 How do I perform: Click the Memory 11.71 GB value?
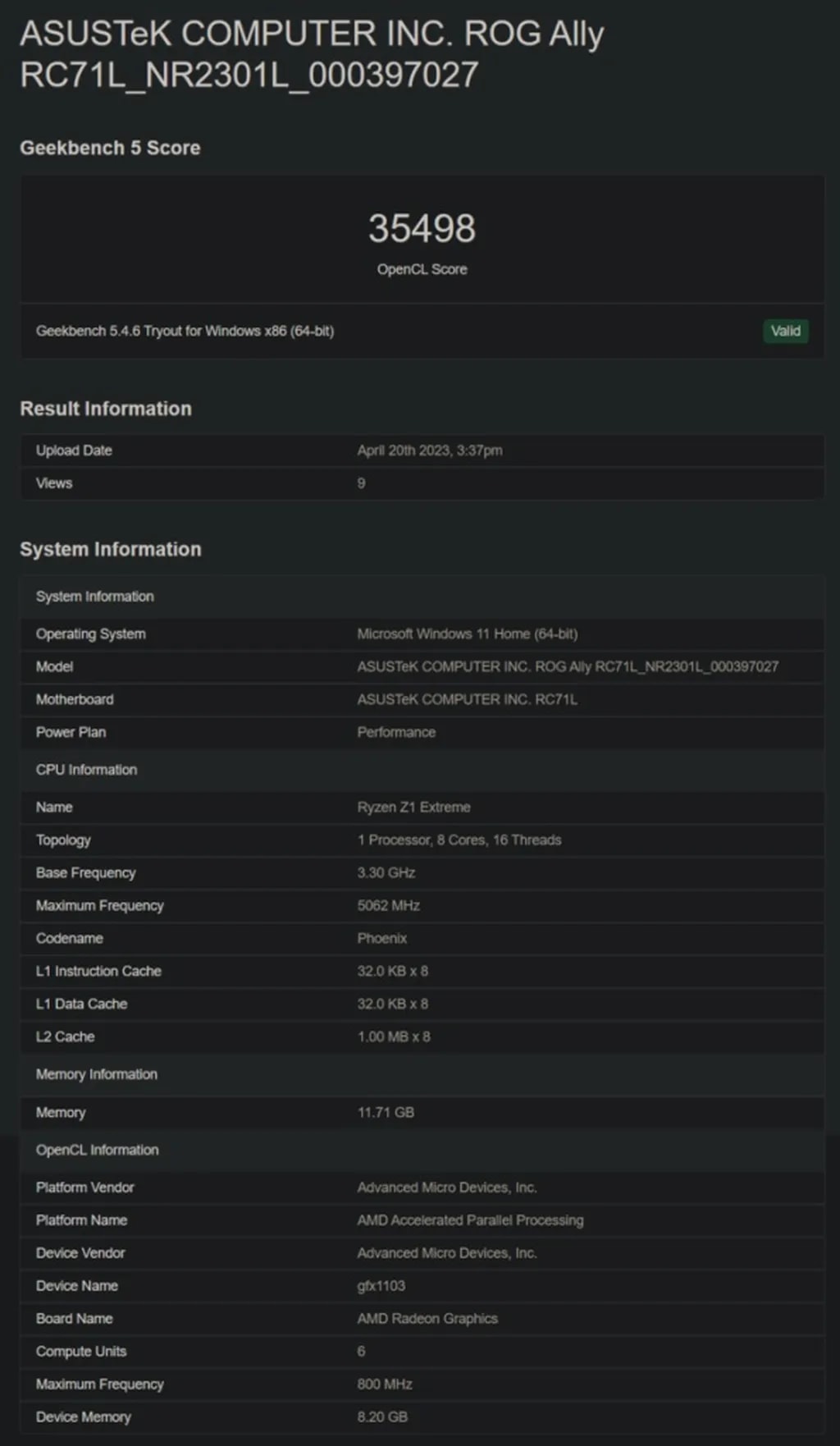(386, 1112)
